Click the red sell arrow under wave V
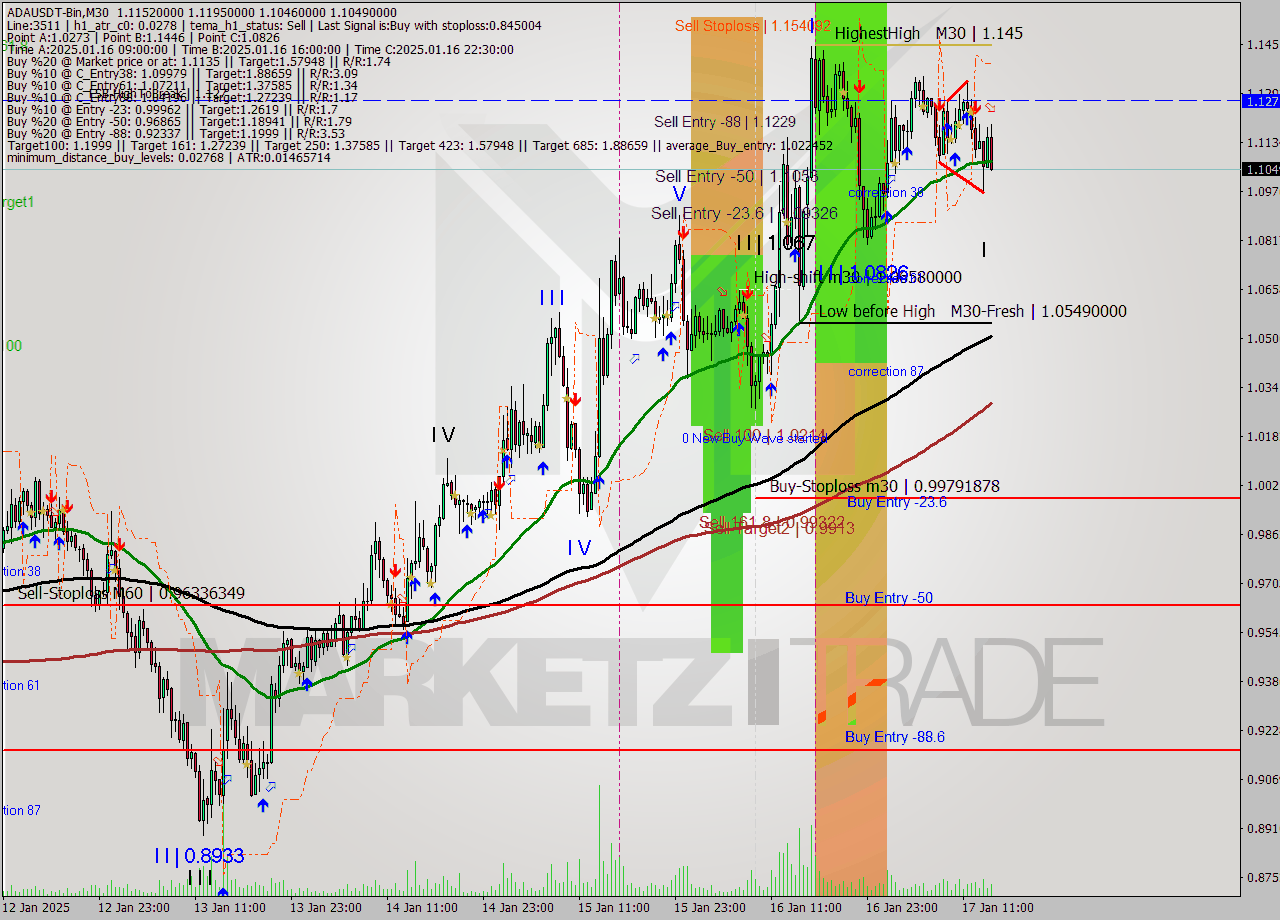 [x=682, y=231]
